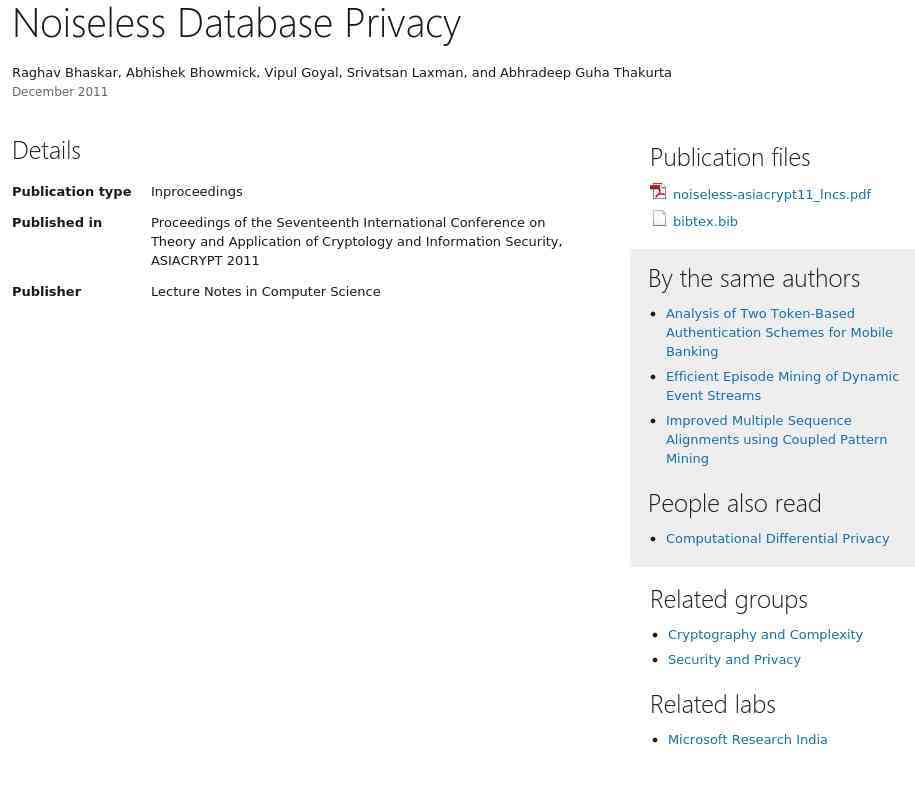
Task: Open Microsoft Research India lab page
Action: click(x=747, y=739)
